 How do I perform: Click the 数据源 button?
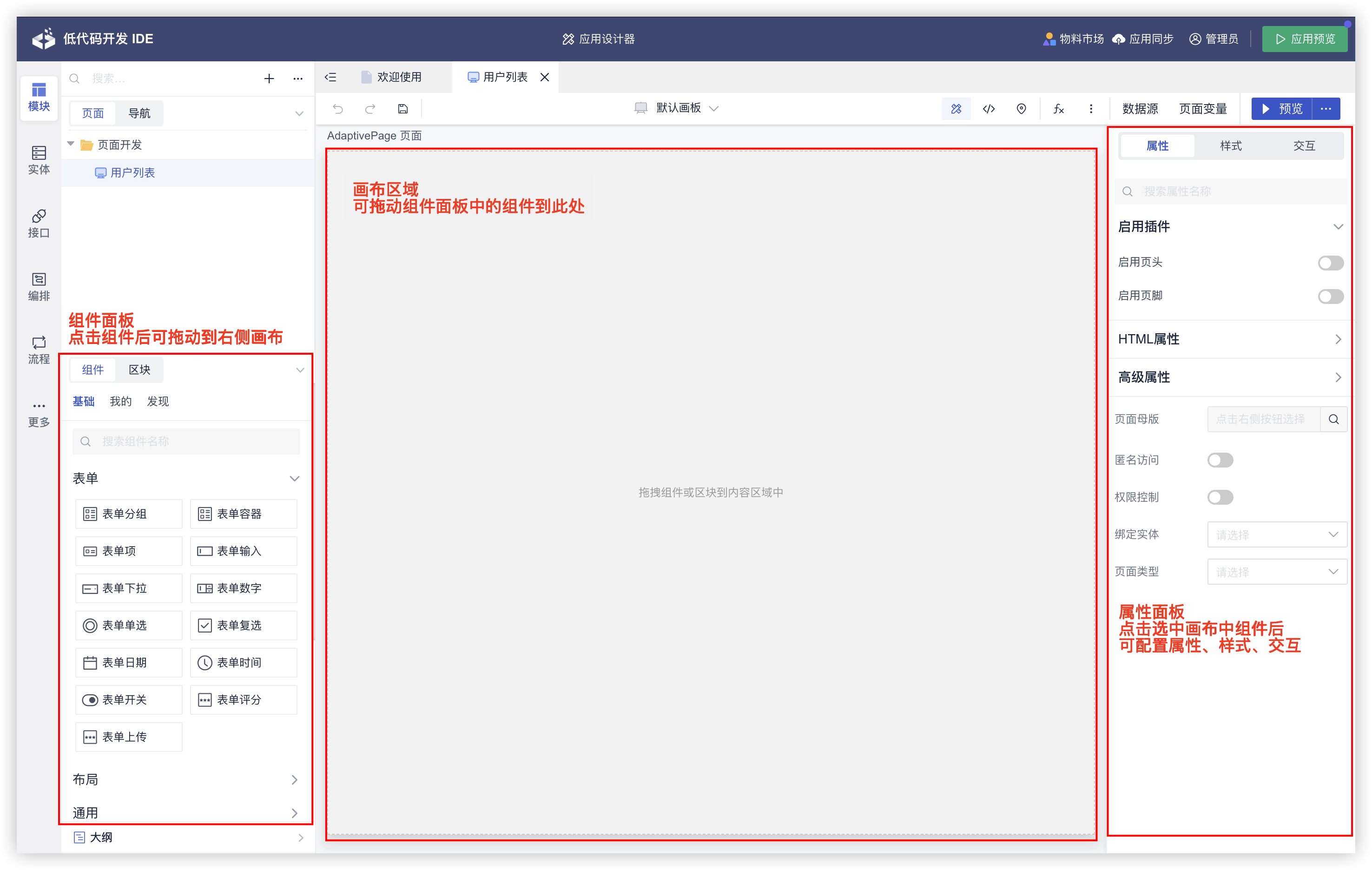coord(1140,109)
